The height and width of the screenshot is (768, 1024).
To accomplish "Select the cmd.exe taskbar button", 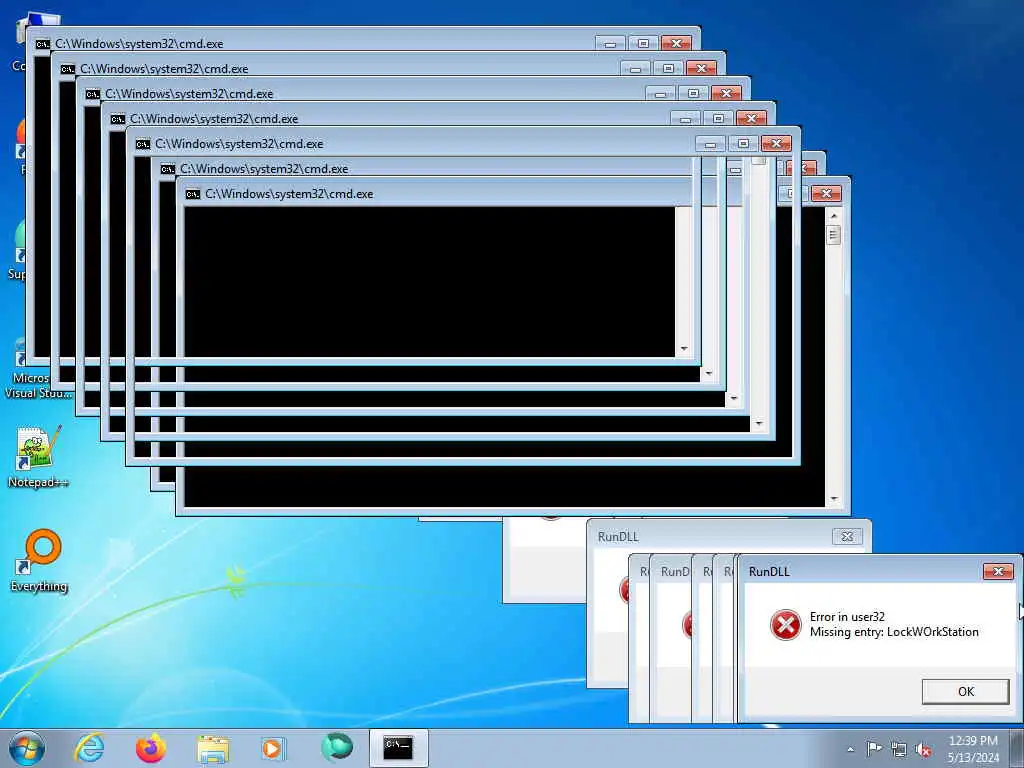I will (x=398, y=748).
